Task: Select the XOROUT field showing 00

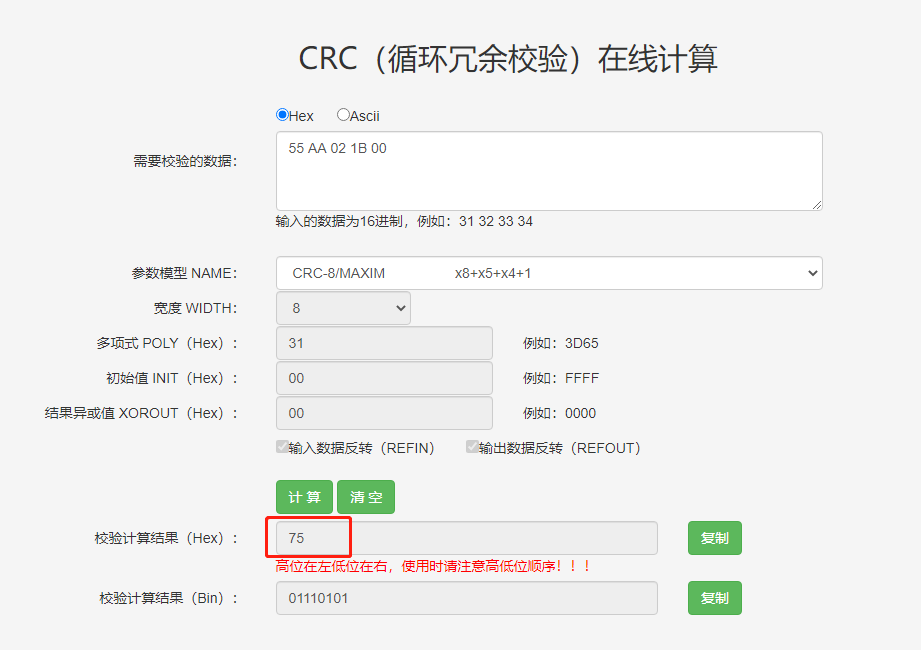Action: [x=383, y=412]
